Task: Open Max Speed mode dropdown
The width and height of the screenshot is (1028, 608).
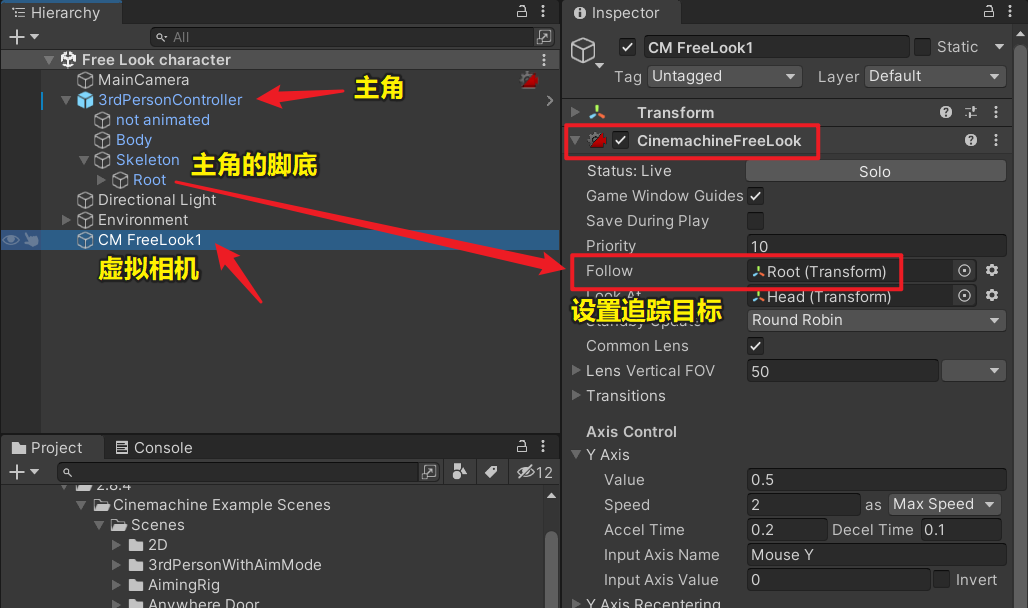Action: 945,504
